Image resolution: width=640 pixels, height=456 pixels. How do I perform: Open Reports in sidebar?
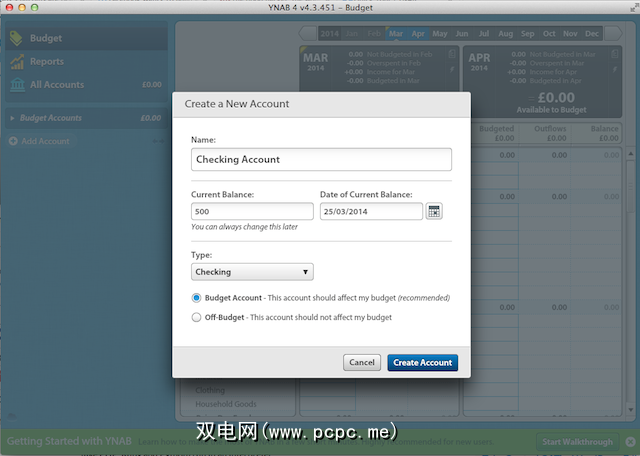point(87,62)
